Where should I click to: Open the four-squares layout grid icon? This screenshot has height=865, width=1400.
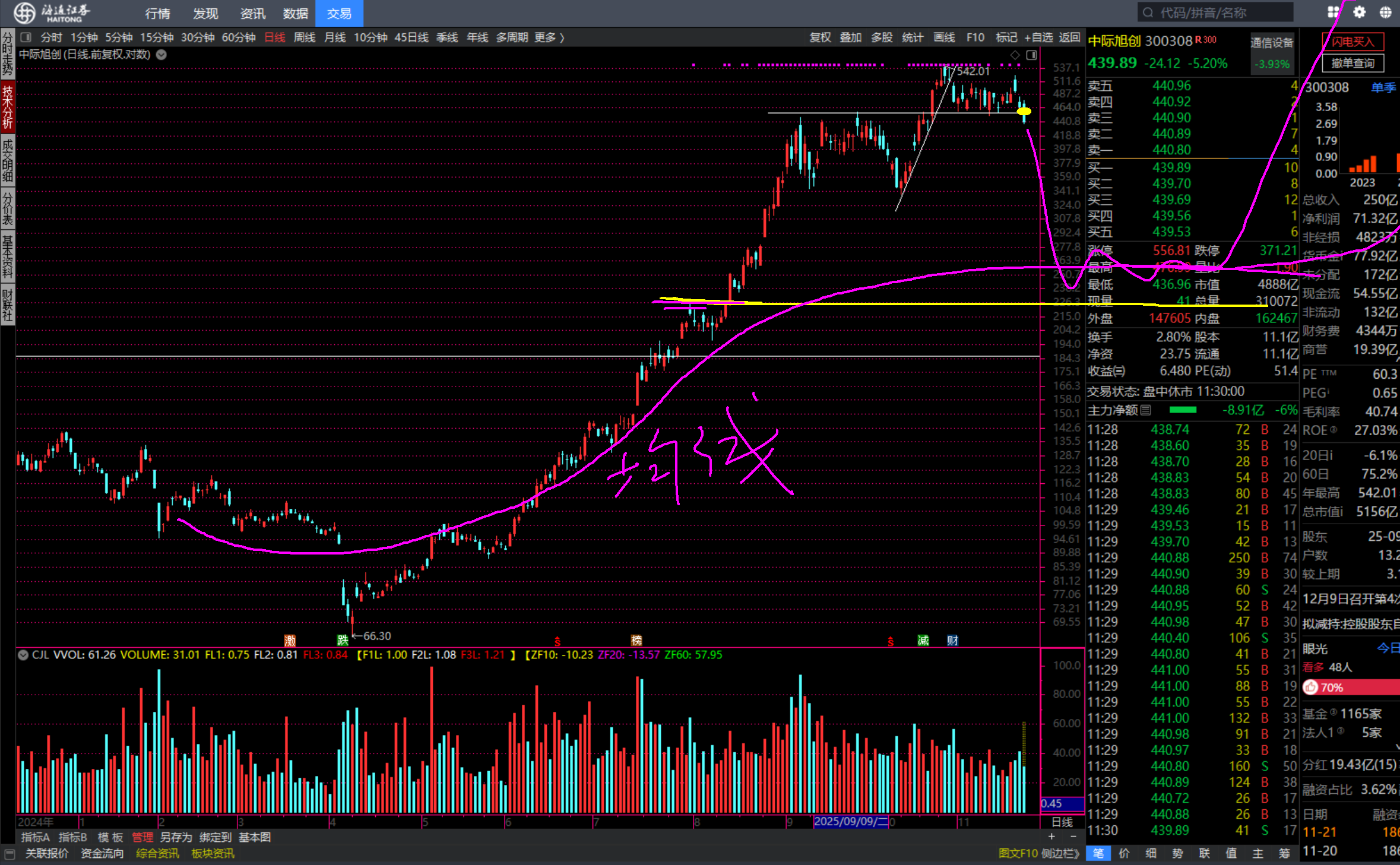tap(1333, 12)
